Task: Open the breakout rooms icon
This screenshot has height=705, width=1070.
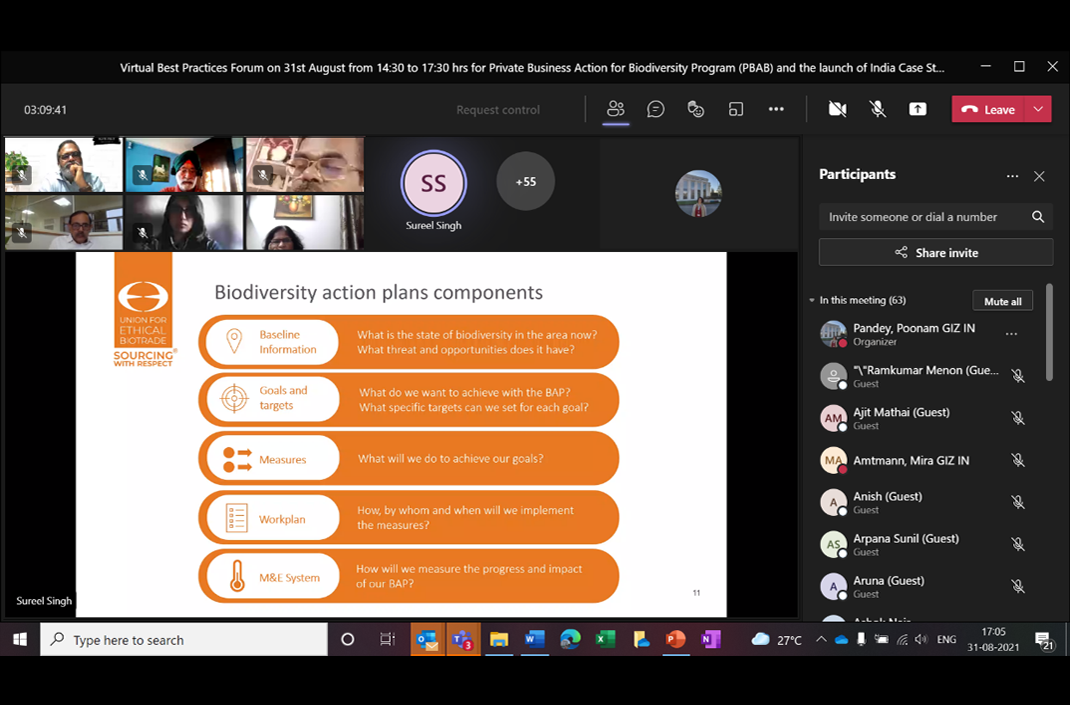Action: tap(736, 109)
